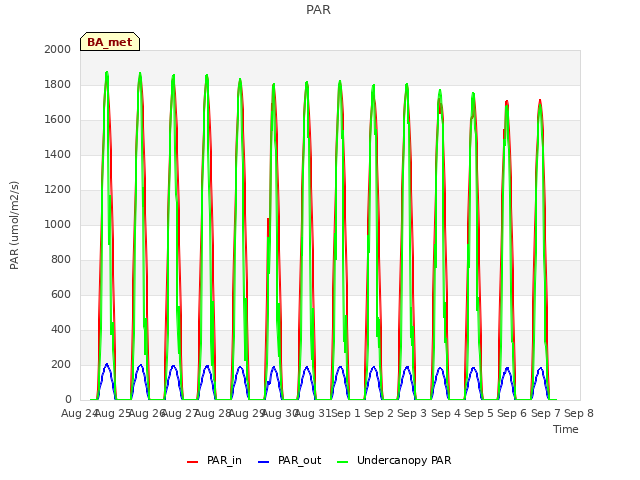Click the blue PAR_out legend swatch
This screenshot has width=640, height=480.
[x=264, y=462]
